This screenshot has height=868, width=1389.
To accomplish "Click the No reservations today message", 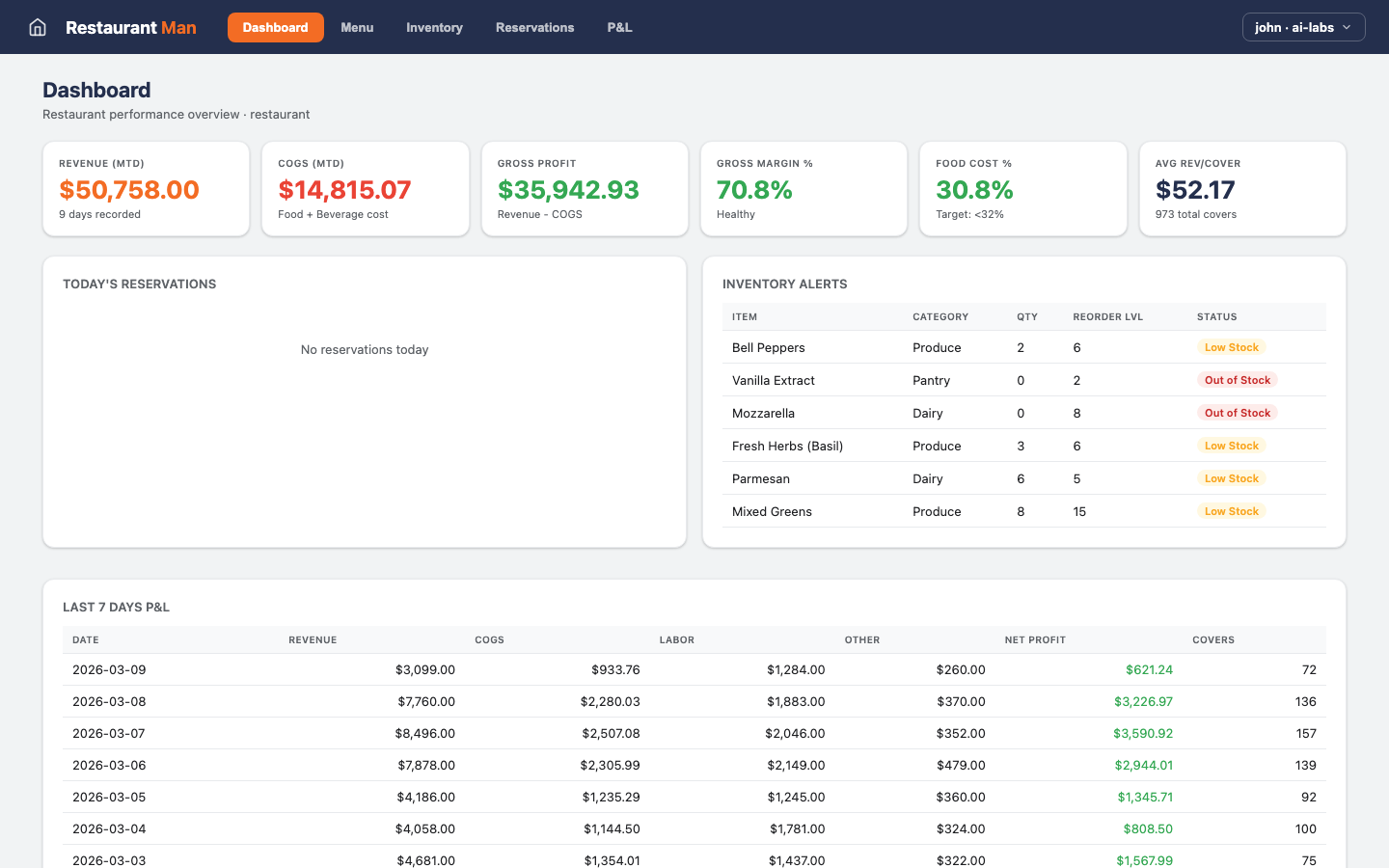I will click(365, 349).
